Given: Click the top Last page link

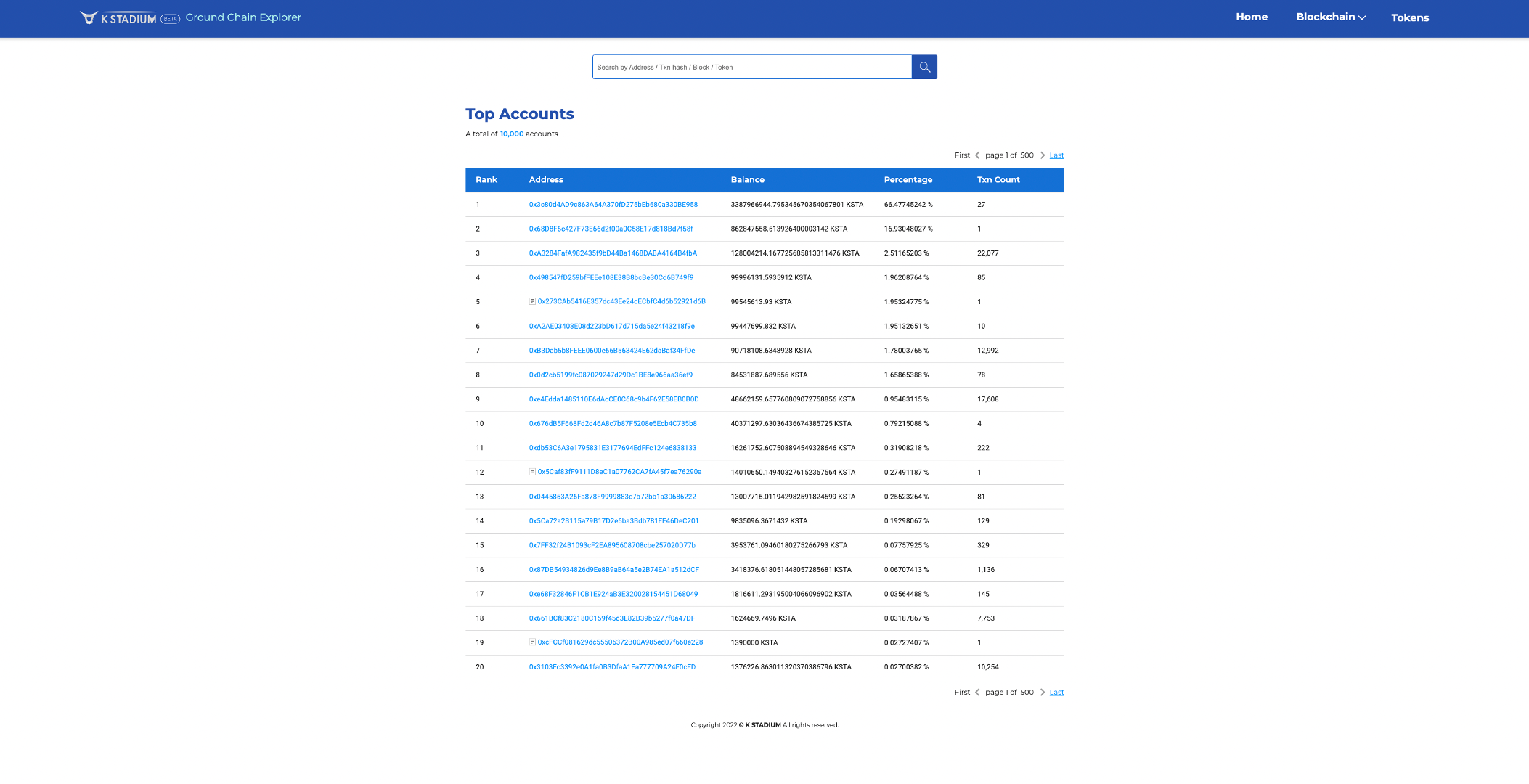Looking at the screenshot, I should pyautogui.click(x=1056, y=155).
